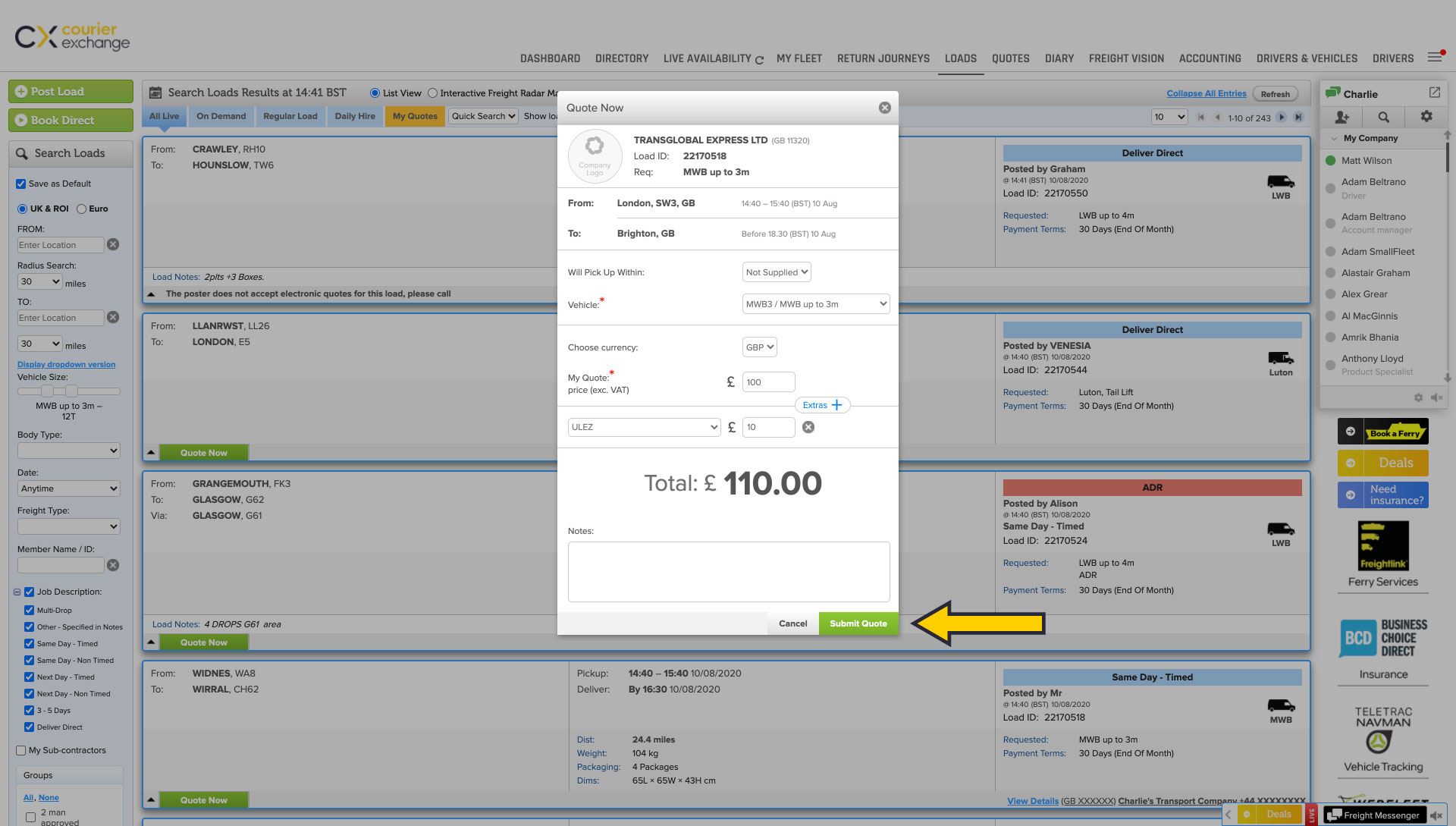The image size is (1456, 826).
Task: Open the hamburger menu icon
Action: 1435,58
